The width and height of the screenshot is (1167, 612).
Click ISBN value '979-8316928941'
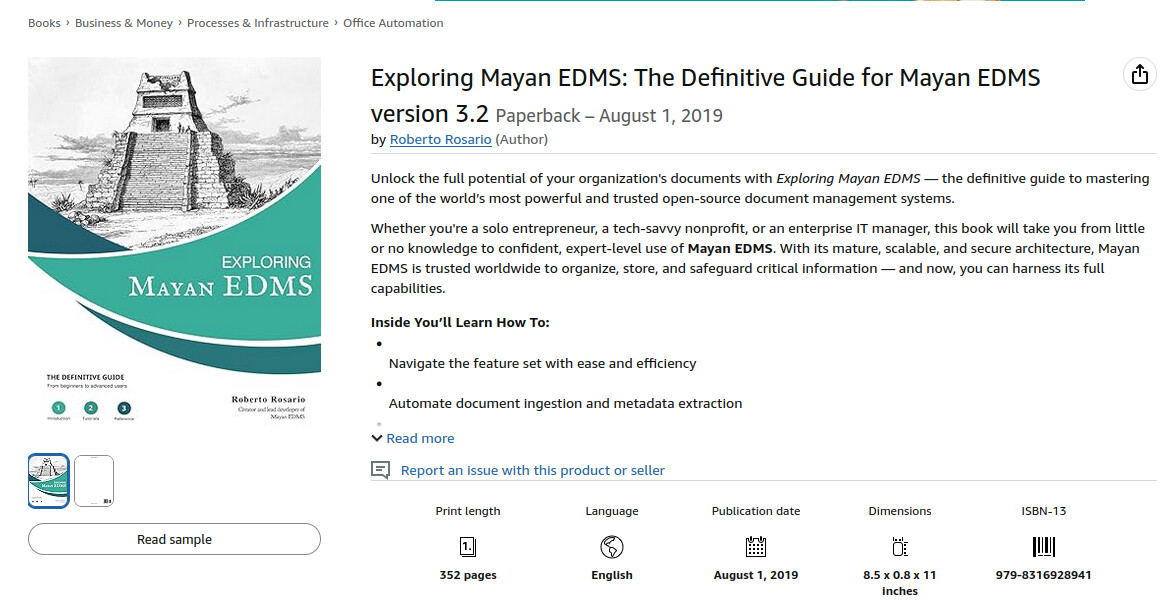tap(1043, 575)
